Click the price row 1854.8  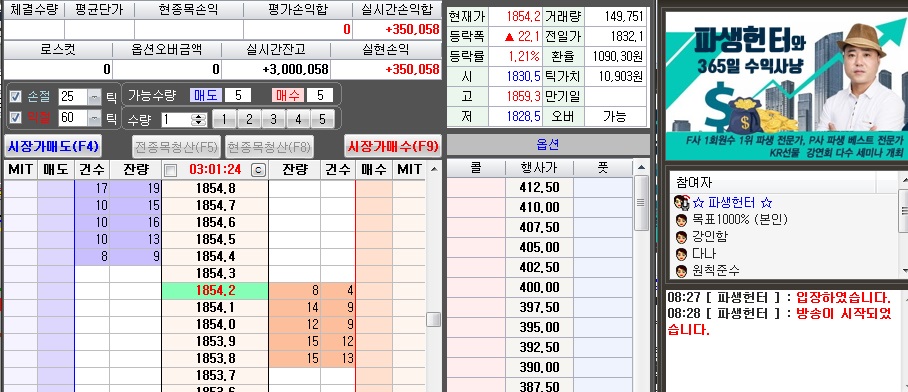tap(215, 189)
